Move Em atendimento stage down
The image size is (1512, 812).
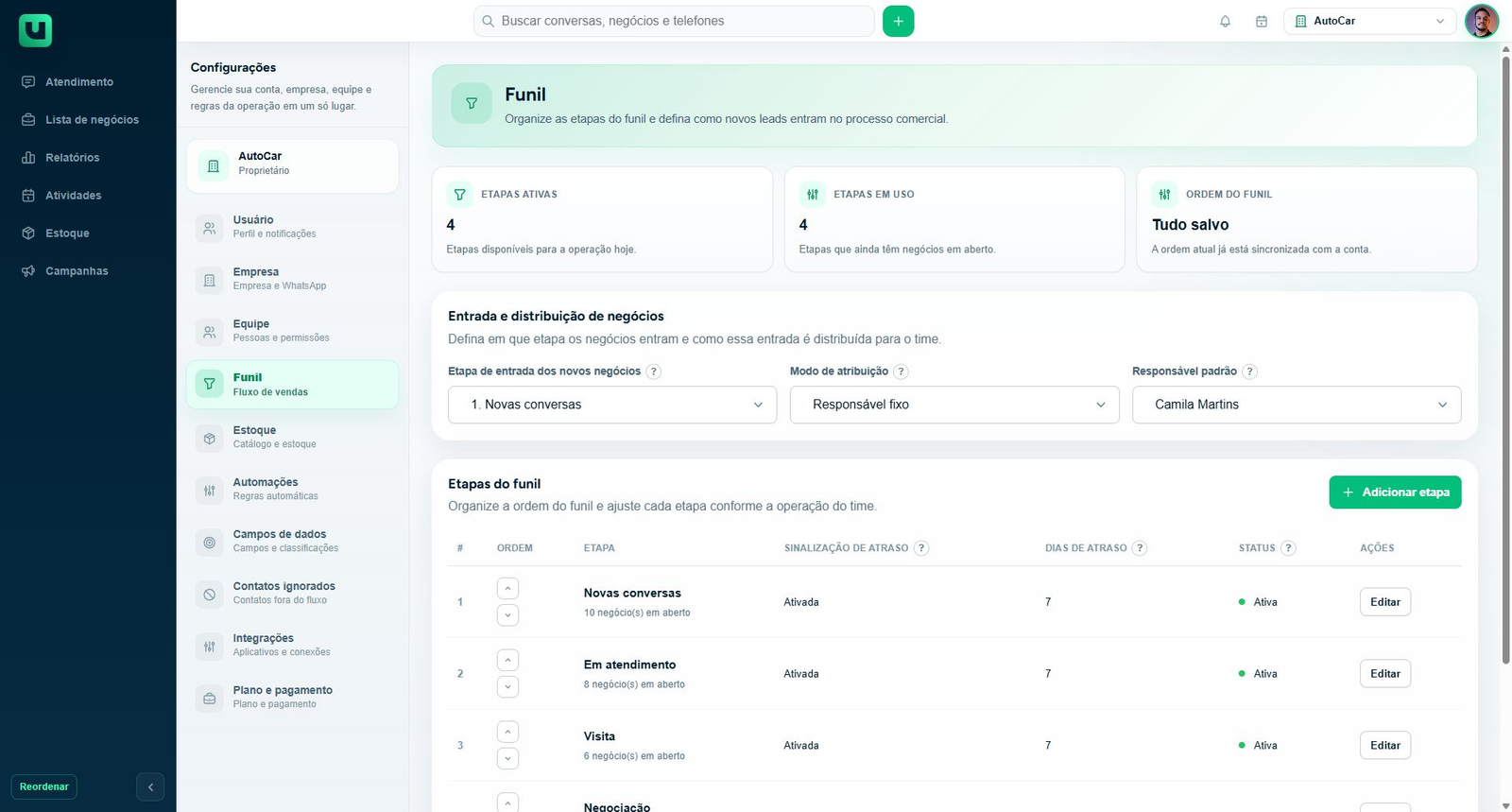[507, 687]
